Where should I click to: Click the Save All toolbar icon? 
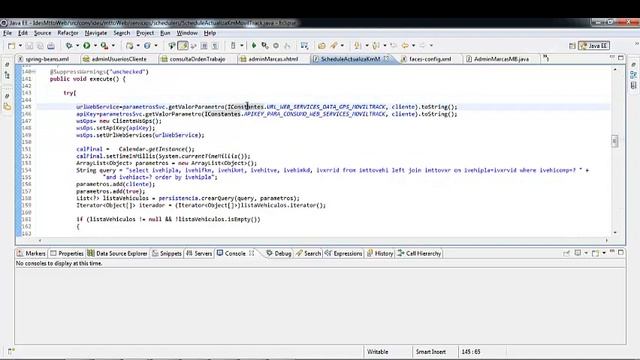click(x=40, y=46)
